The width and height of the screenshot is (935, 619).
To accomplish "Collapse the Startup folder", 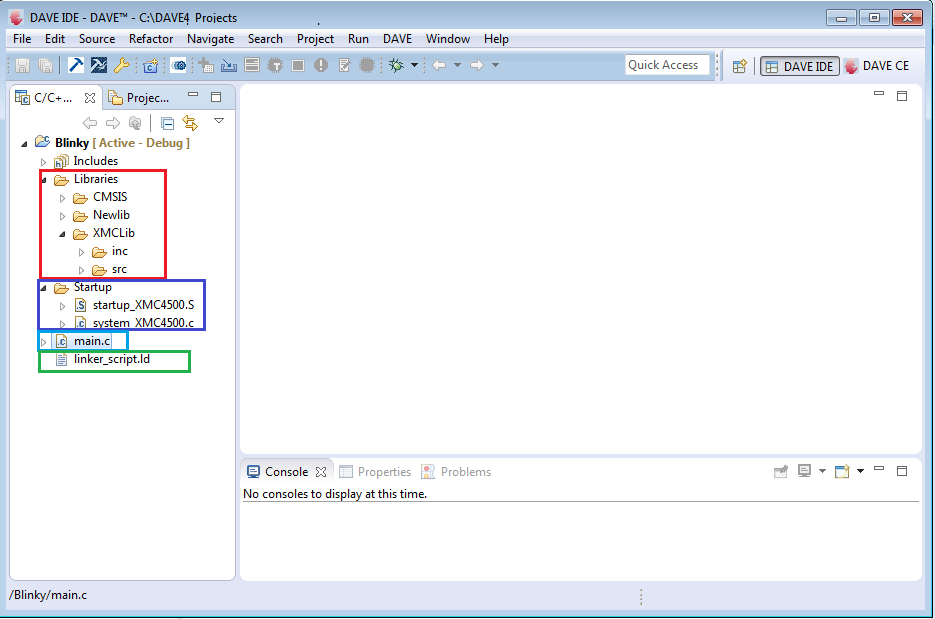I will [44, 288].
